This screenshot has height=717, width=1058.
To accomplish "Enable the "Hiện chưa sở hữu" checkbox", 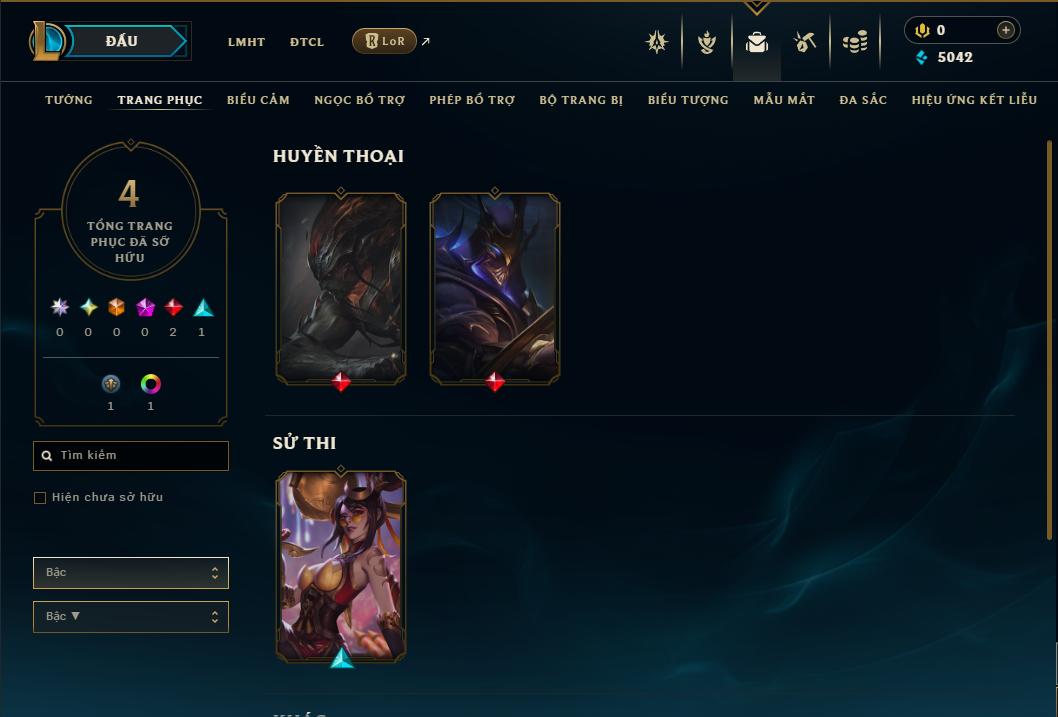I will (x=40, y=498).
